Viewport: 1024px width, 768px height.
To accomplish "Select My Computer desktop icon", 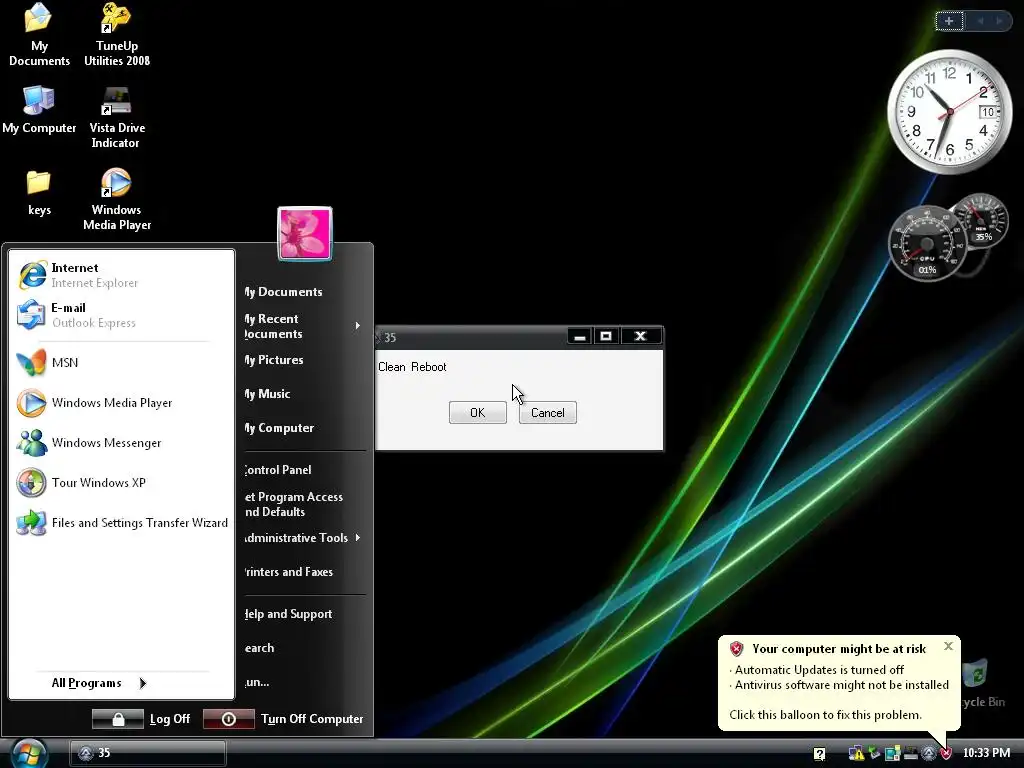I will coord(39,110).
